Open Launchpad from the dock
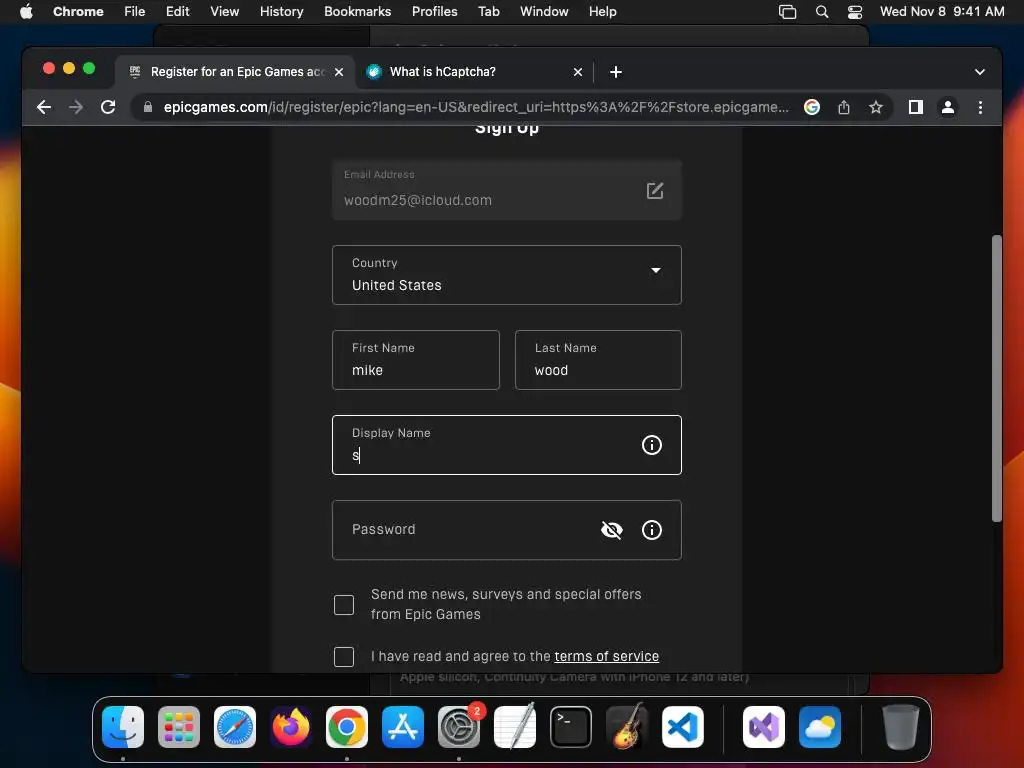The width and height of the screenshot is (1024, 768). pyautogui.click(x=179, y=727)
